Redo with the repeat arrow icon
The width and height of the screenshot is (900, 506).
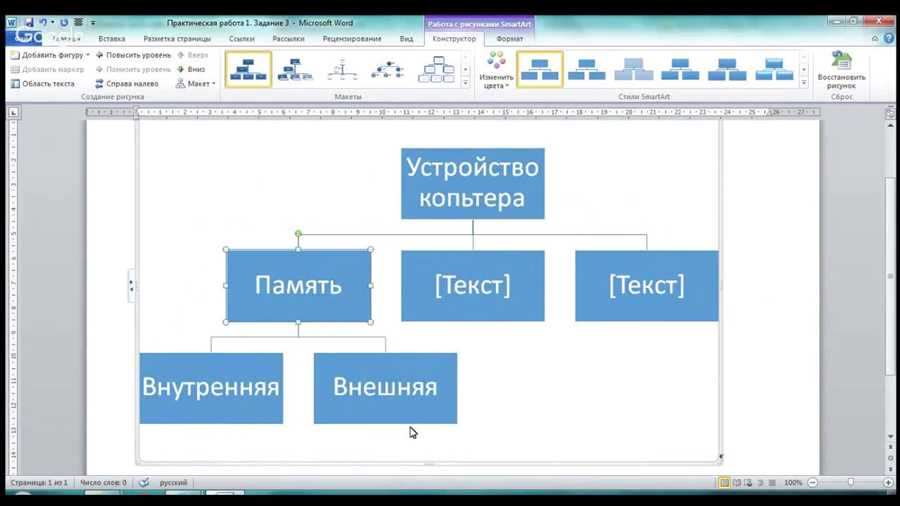tap(64, 22)
